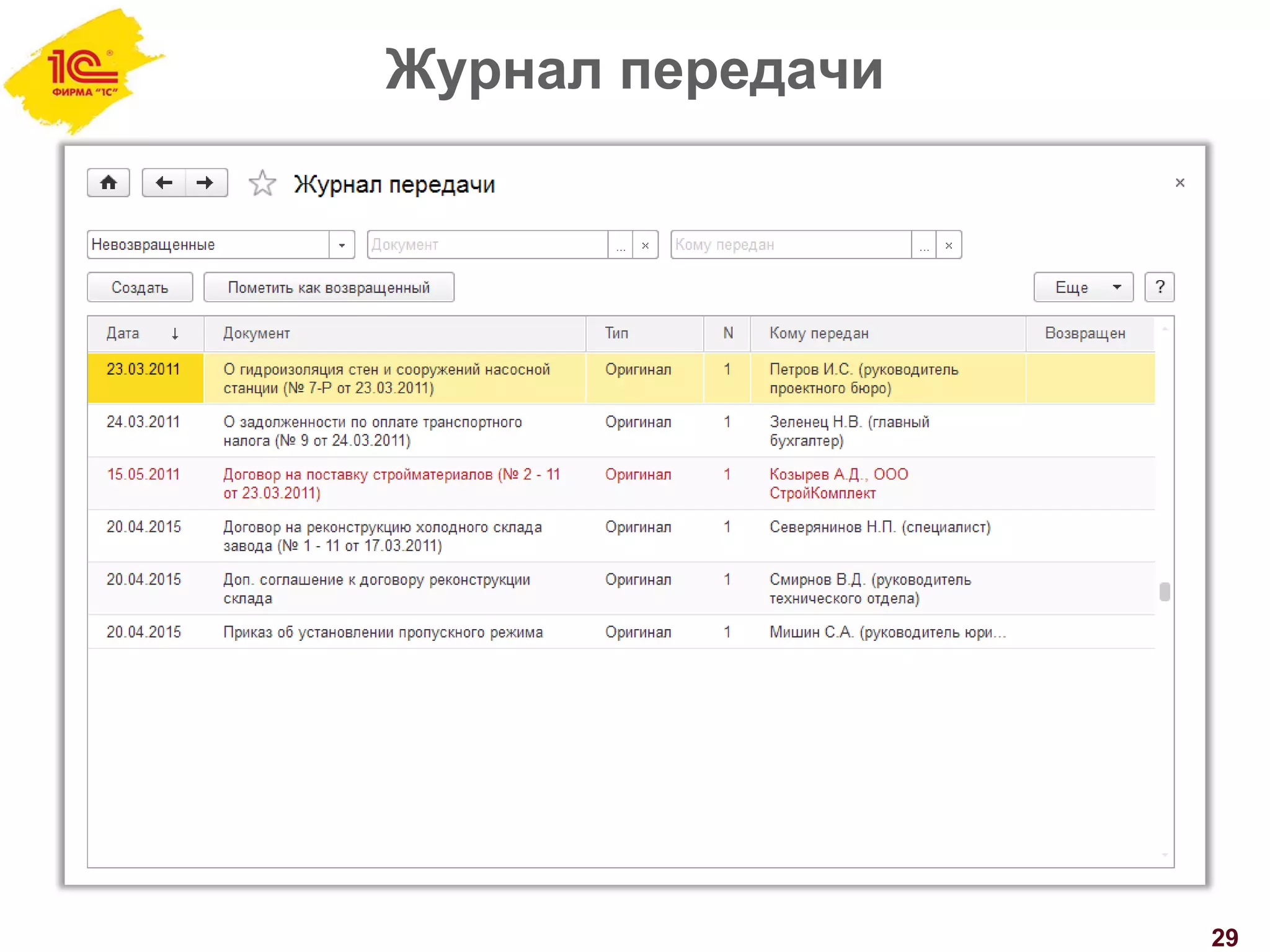Screen dimensions: 1270x952
Task: Click the Возвращен column header
Action: pos(1090,333)
